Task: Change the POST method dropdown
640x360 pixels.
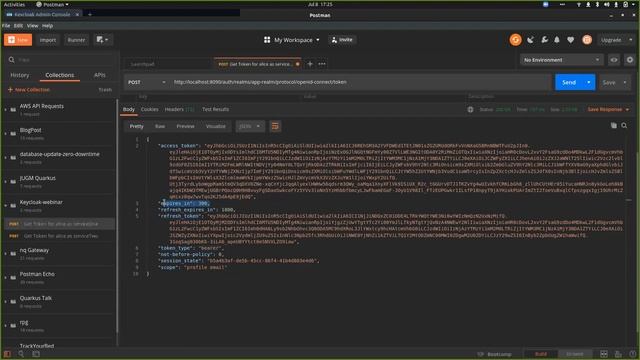Action: 147,82
